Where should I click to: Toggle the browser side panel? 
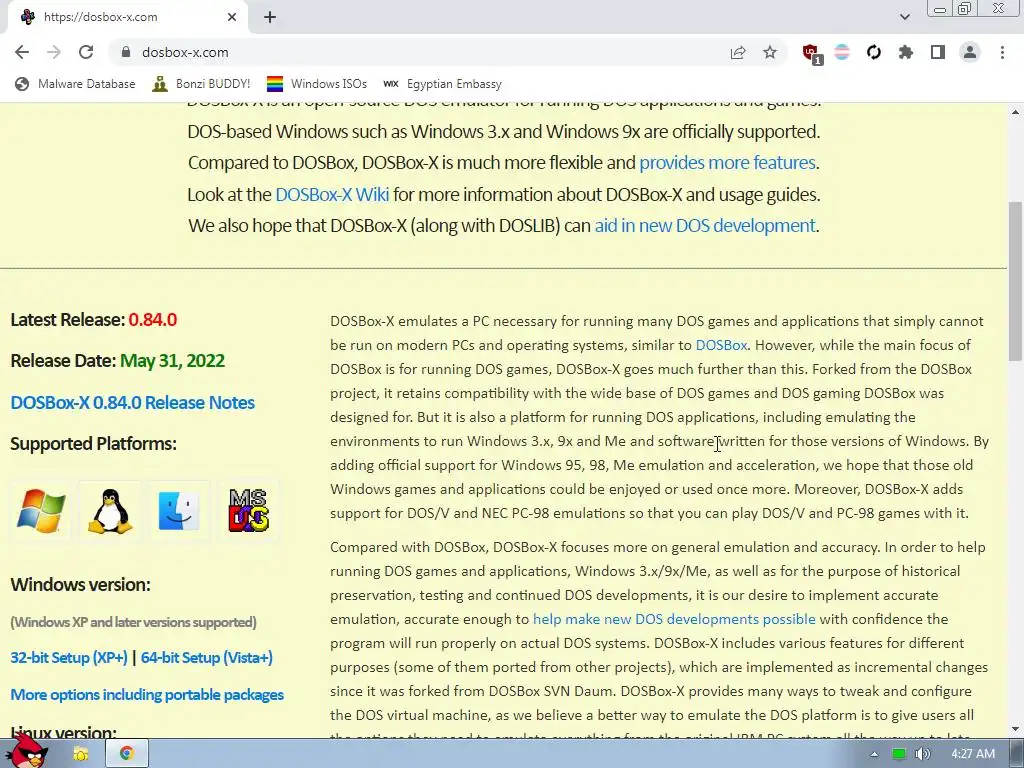938,52
